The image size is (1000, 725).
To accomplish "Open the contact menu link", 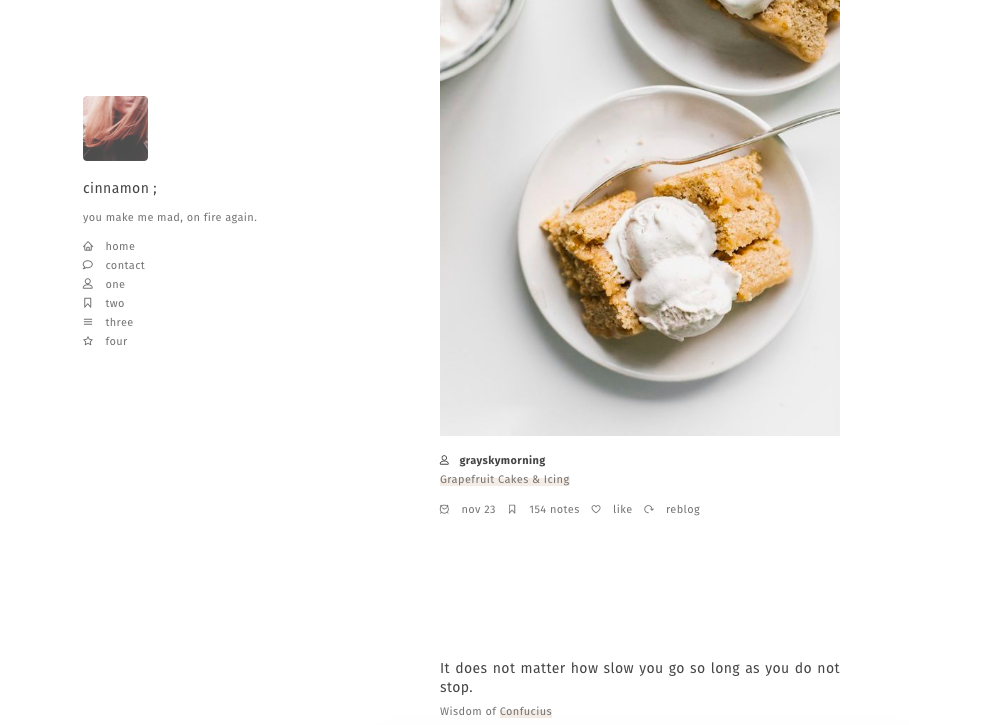I will pyautogui.click(x=125, y=265).
